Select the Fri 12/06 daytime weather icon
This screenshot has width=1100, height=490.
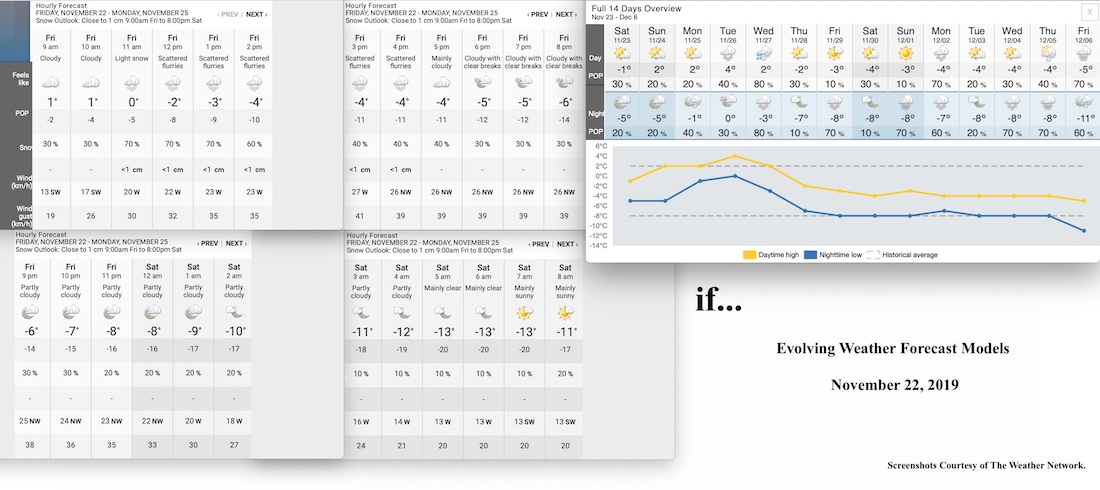[x=1084, y=53]
